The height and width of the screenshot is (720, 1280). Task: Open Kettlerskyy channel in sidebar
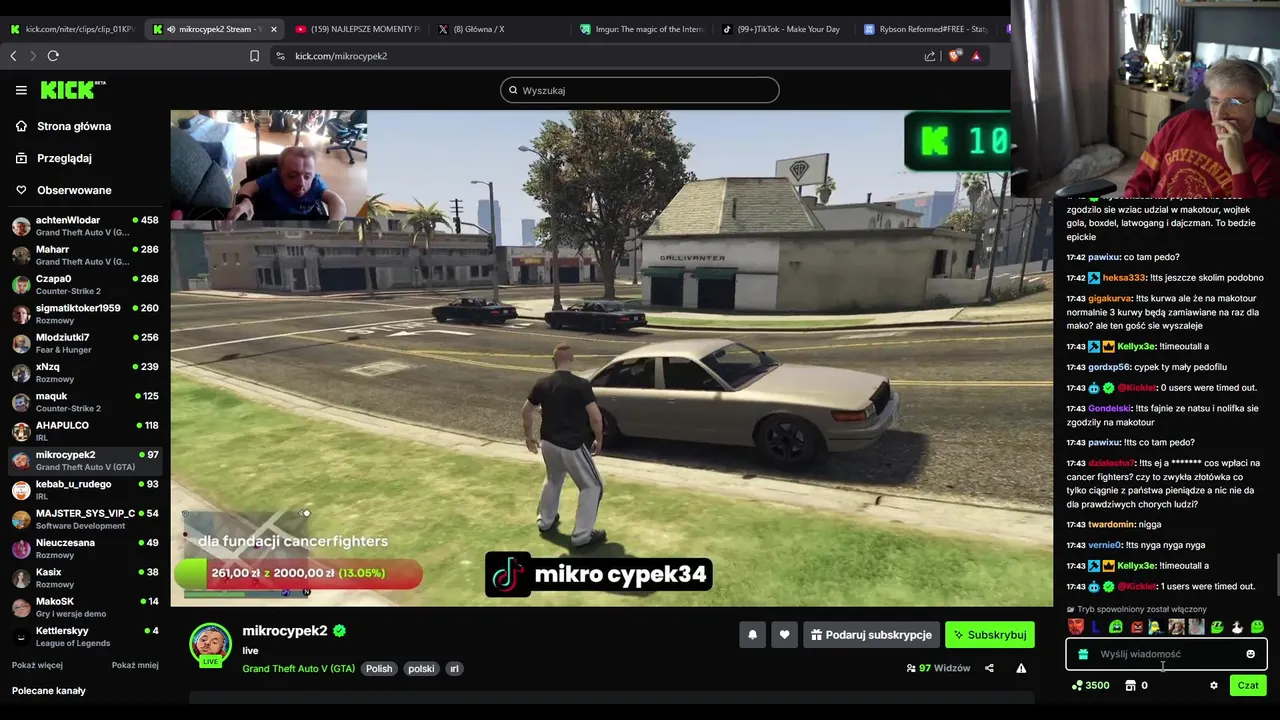[x=85, y=636]
